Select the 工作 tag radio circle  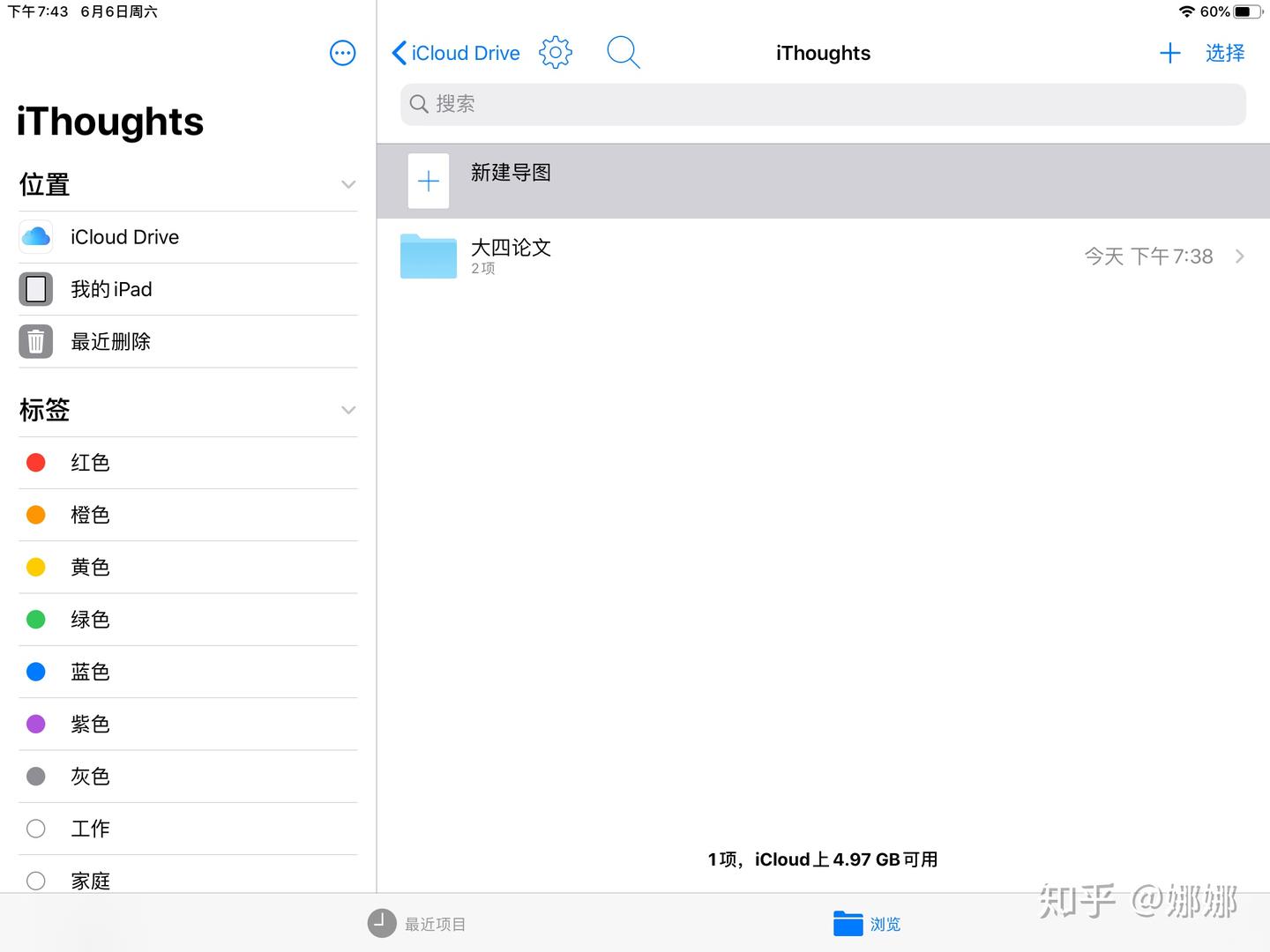click(x=35, y=829)
